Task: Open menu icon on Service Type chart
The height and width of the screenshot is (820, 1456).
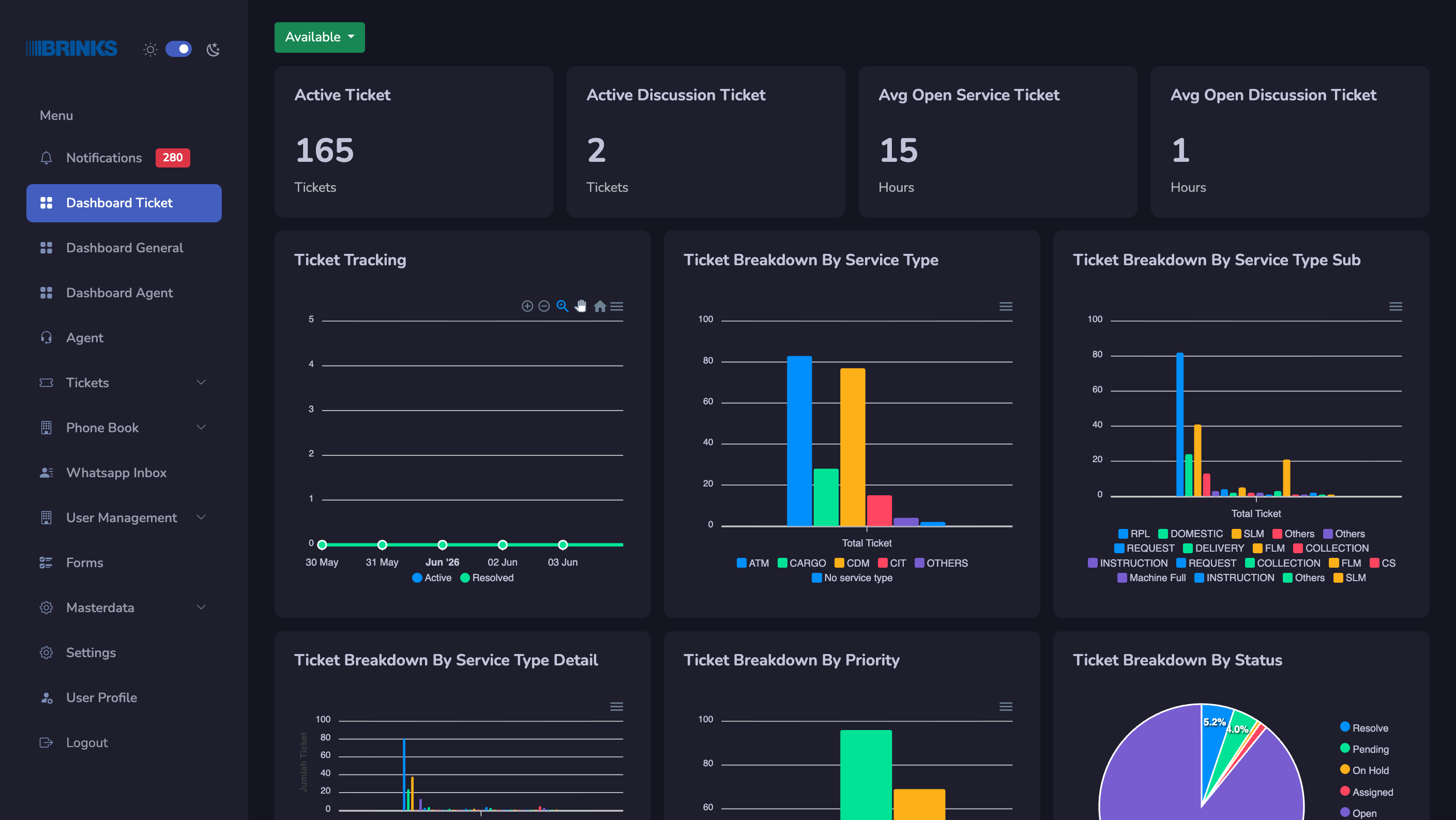Action: (x=1006, y=306)
